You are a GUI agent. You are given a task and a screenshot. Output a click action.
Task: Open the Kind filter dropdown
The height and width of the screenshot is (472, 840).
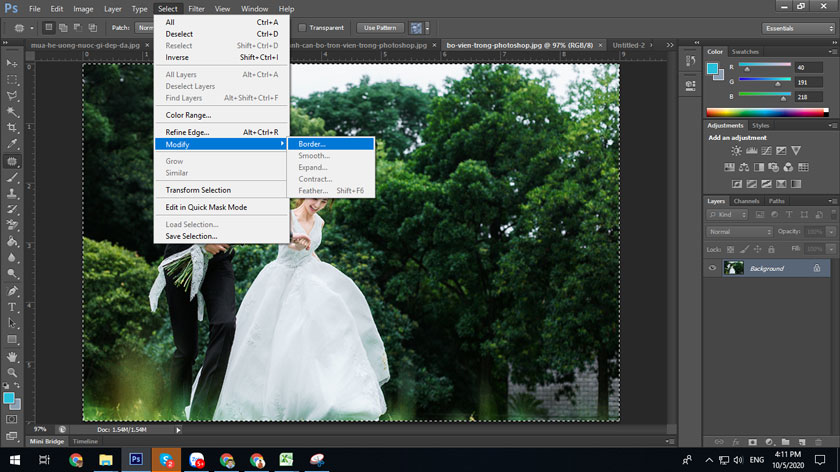pyautogui.click(x=728, y=215)
